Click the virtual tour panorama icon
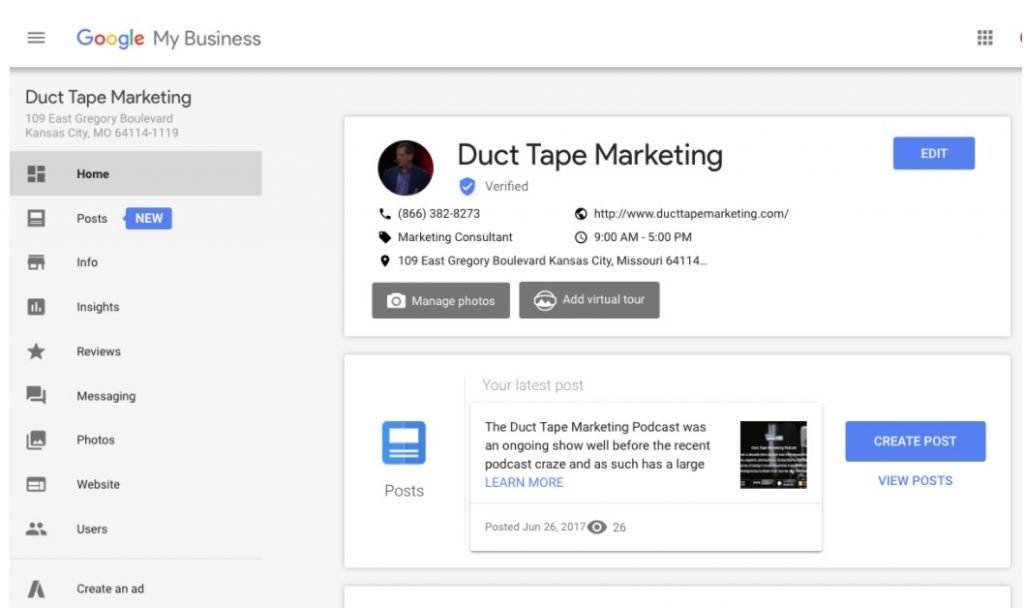This screenshot has width=1024, height=608. (545, 300)
